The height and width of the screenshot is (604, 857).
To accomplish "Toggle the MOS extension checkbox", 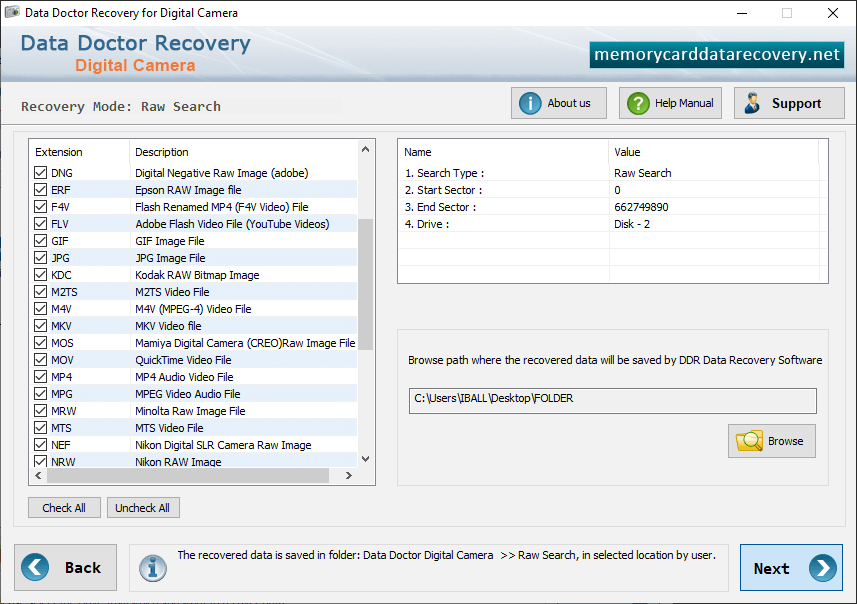I will pyautogui.click(x=40, y=343).
